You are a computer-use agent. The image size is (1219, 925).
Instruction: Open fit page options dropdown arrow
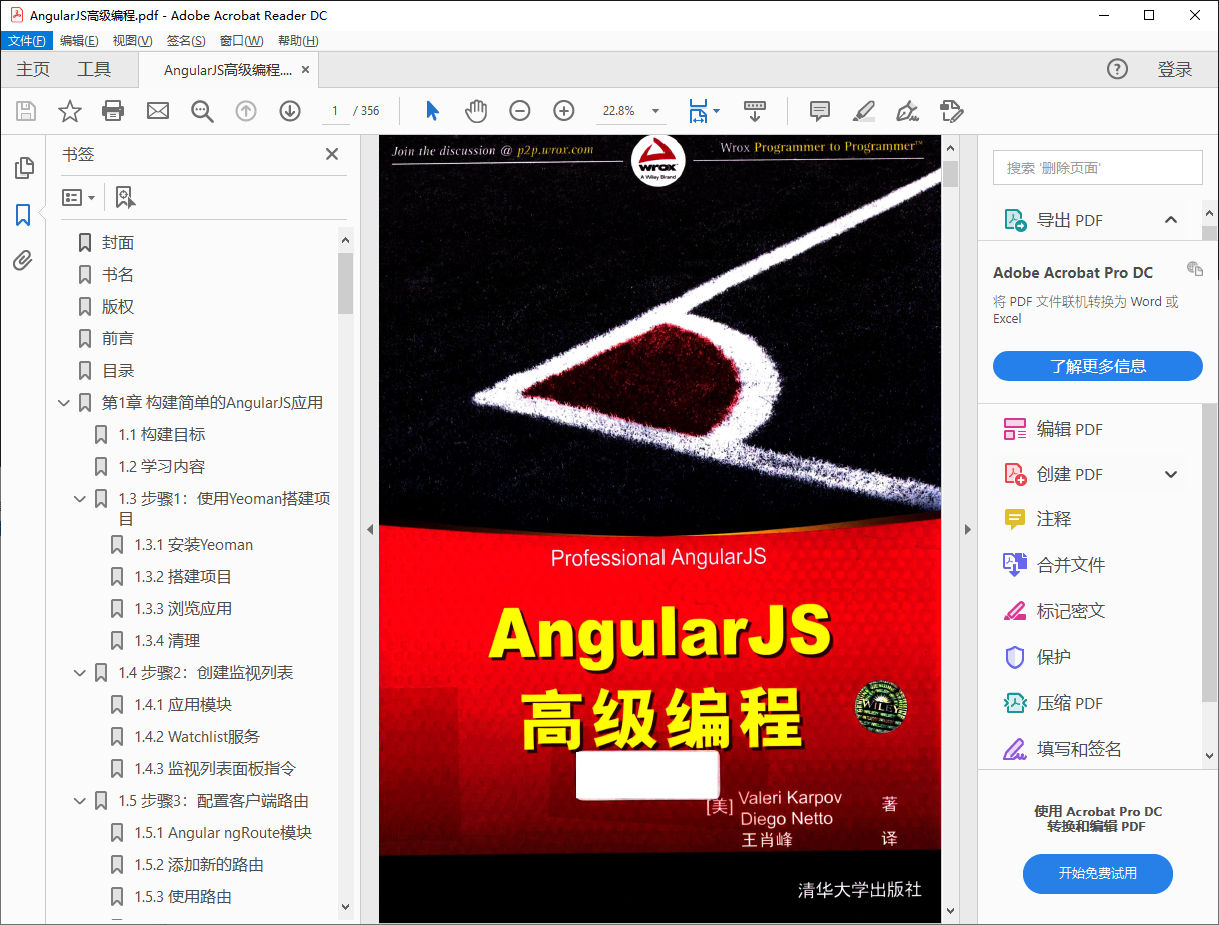pyautogui.click(x=716, y=111)
